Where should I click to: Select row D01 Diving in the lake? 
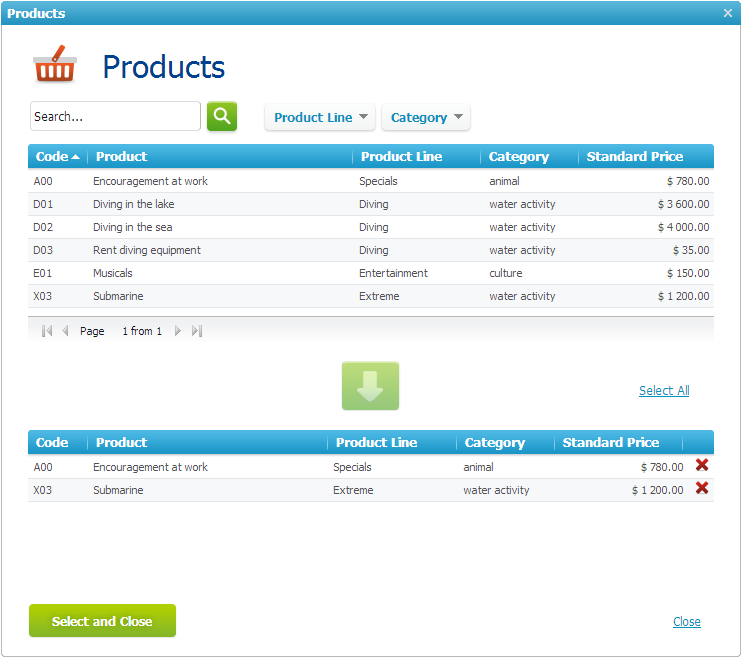371,204
